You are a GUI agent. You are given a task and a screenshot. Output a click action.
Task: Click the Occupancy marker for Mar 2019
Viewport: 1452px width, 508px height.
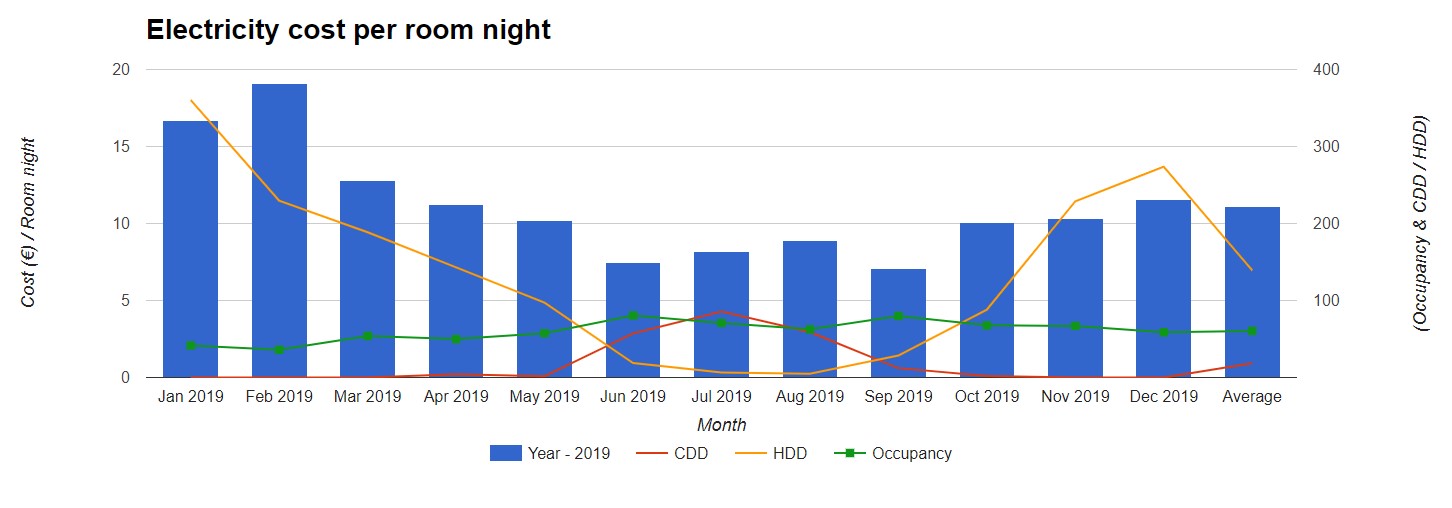367,336
